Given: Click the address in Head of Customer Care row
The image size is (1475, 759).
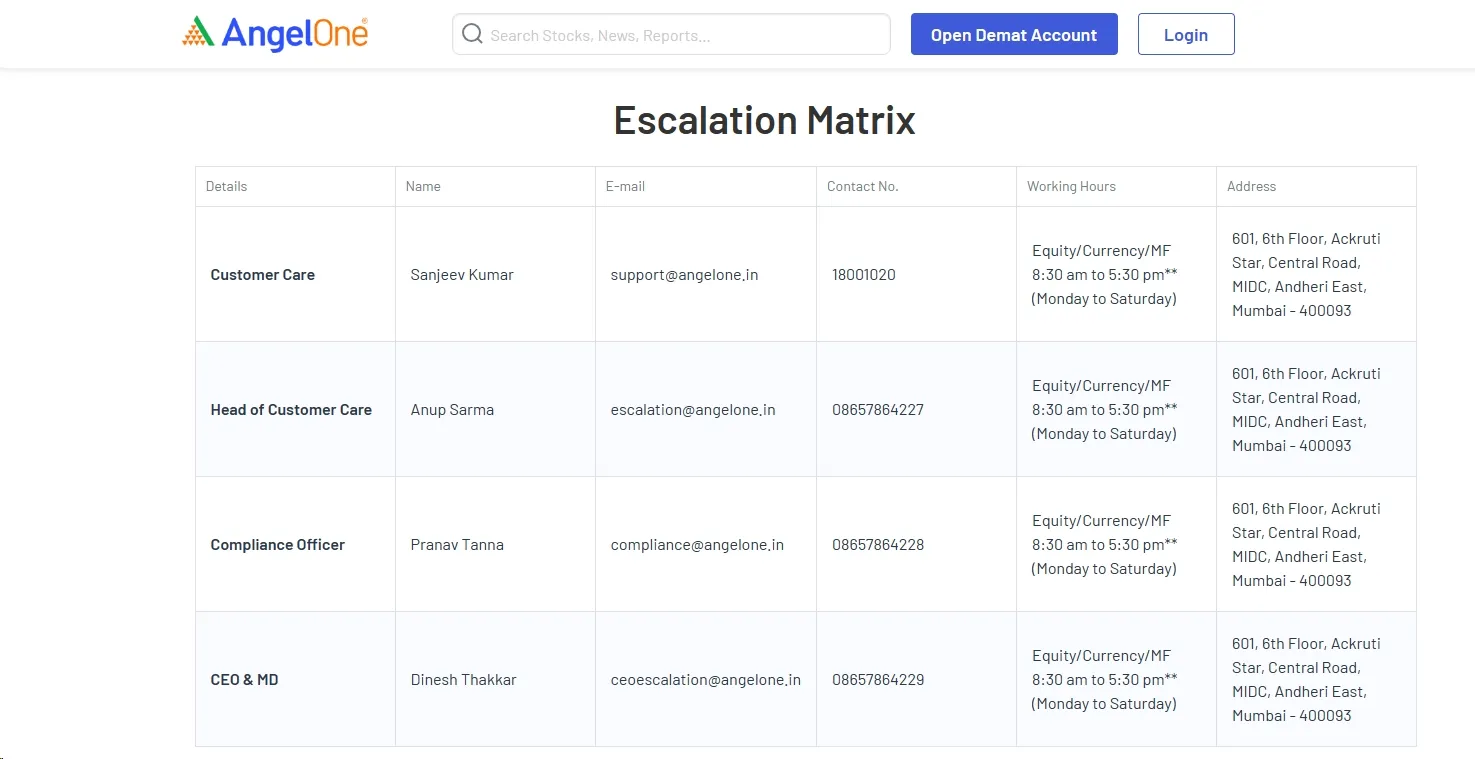Looking at the screenshot, I should click(x=1306, y=410).
